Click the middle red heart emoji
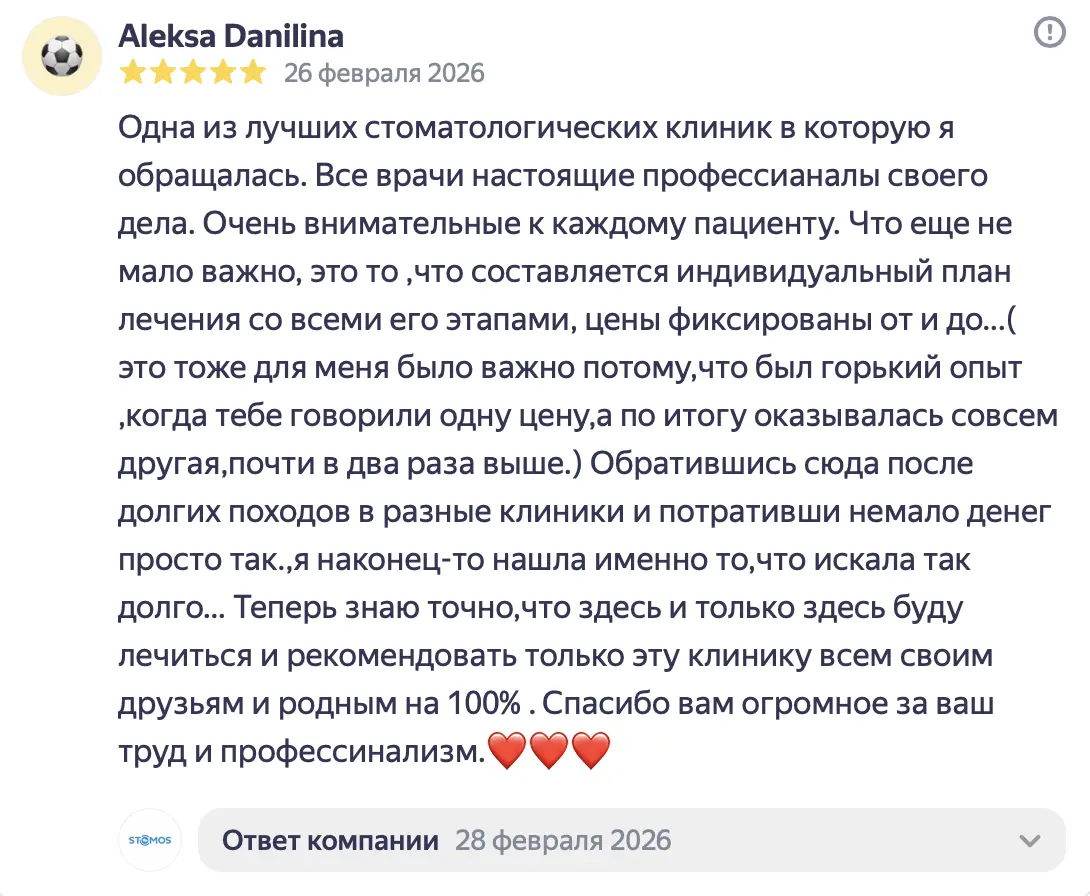 point(549,751)
